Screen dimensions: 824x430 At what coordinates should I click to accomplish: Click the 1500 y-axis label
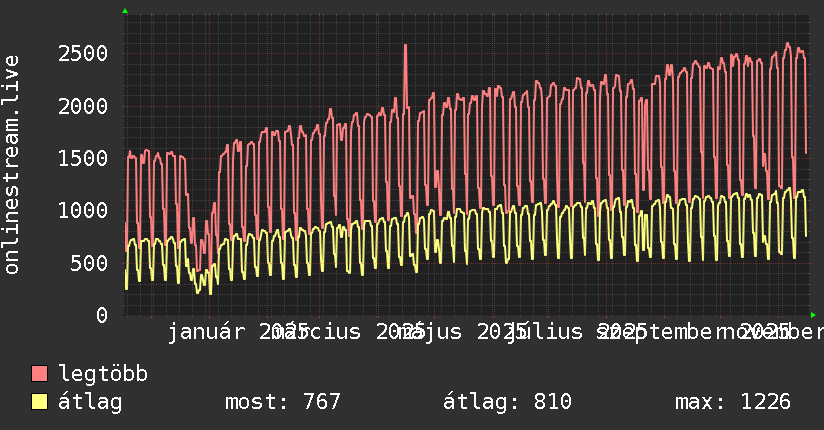pyautogui.click(x=83, y=158)
